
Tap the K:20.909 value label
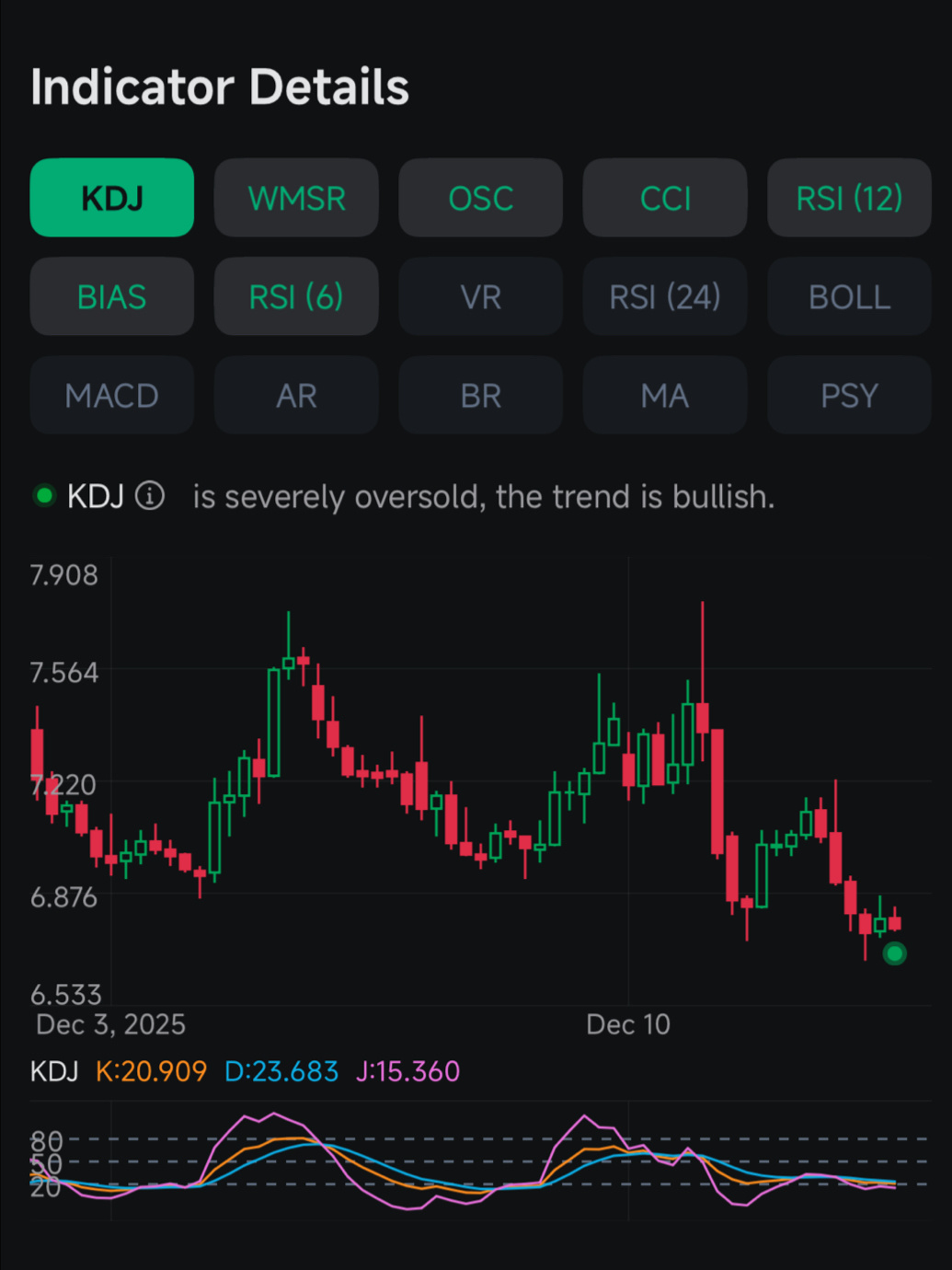coord(151,1071)
